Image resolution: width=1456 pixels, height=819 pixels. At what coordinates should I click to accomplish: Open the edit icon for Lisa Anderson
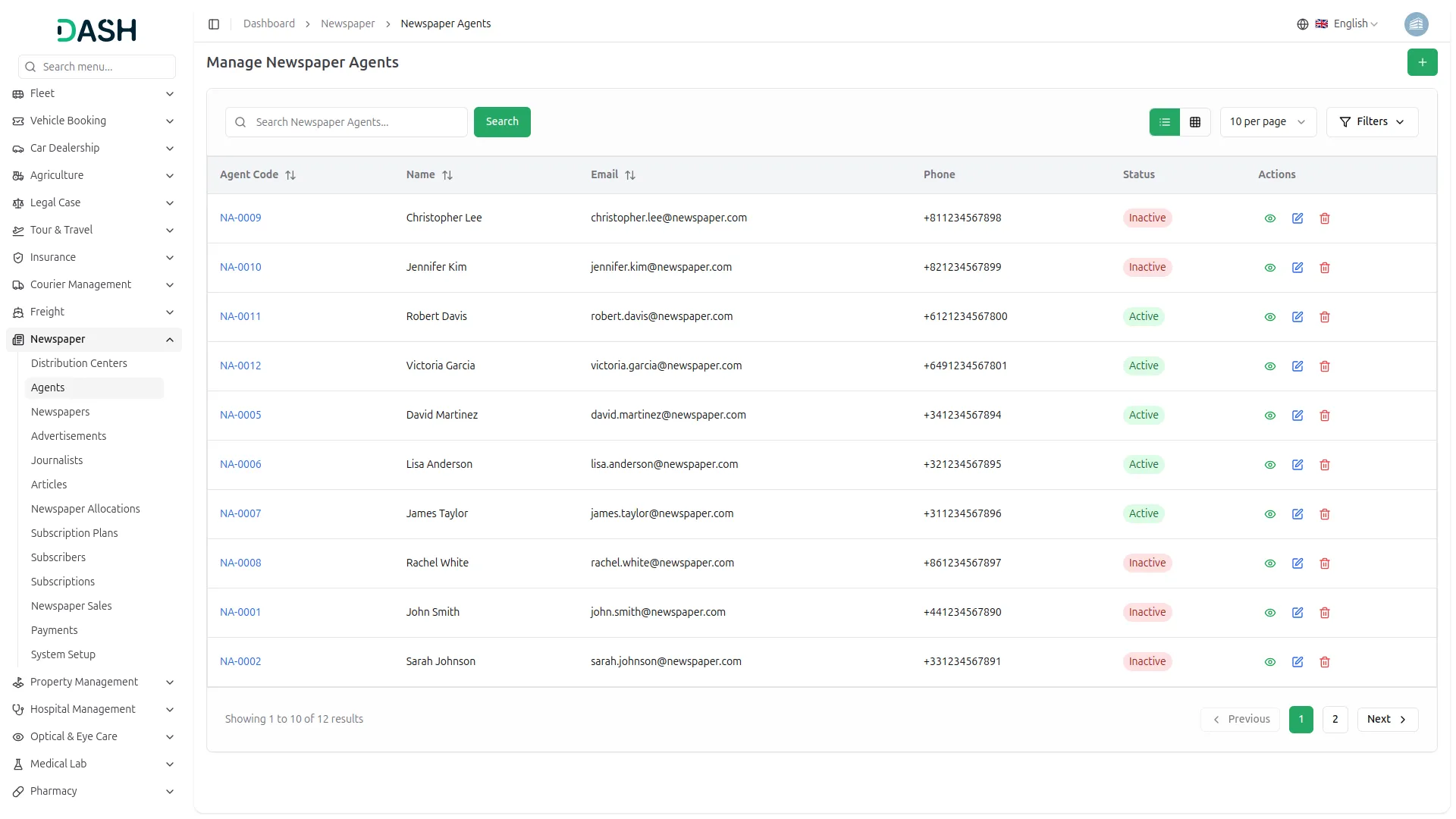1298,465
